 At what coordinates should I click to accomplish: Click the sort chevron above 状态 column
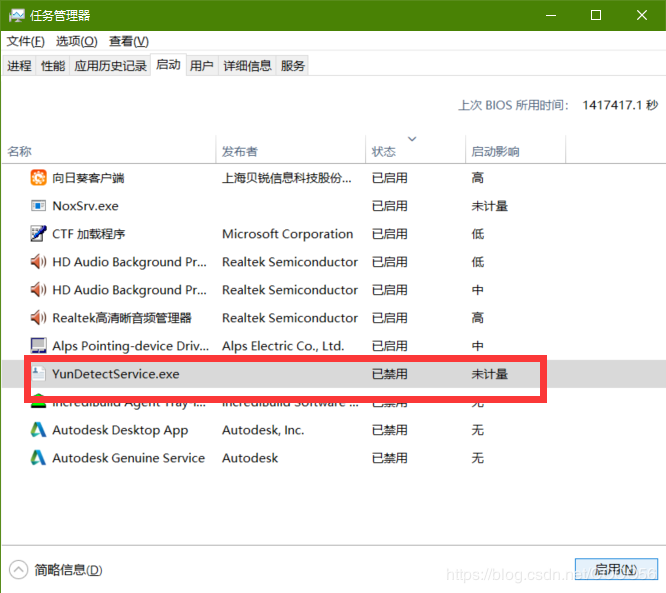click(x=412, y=139)
